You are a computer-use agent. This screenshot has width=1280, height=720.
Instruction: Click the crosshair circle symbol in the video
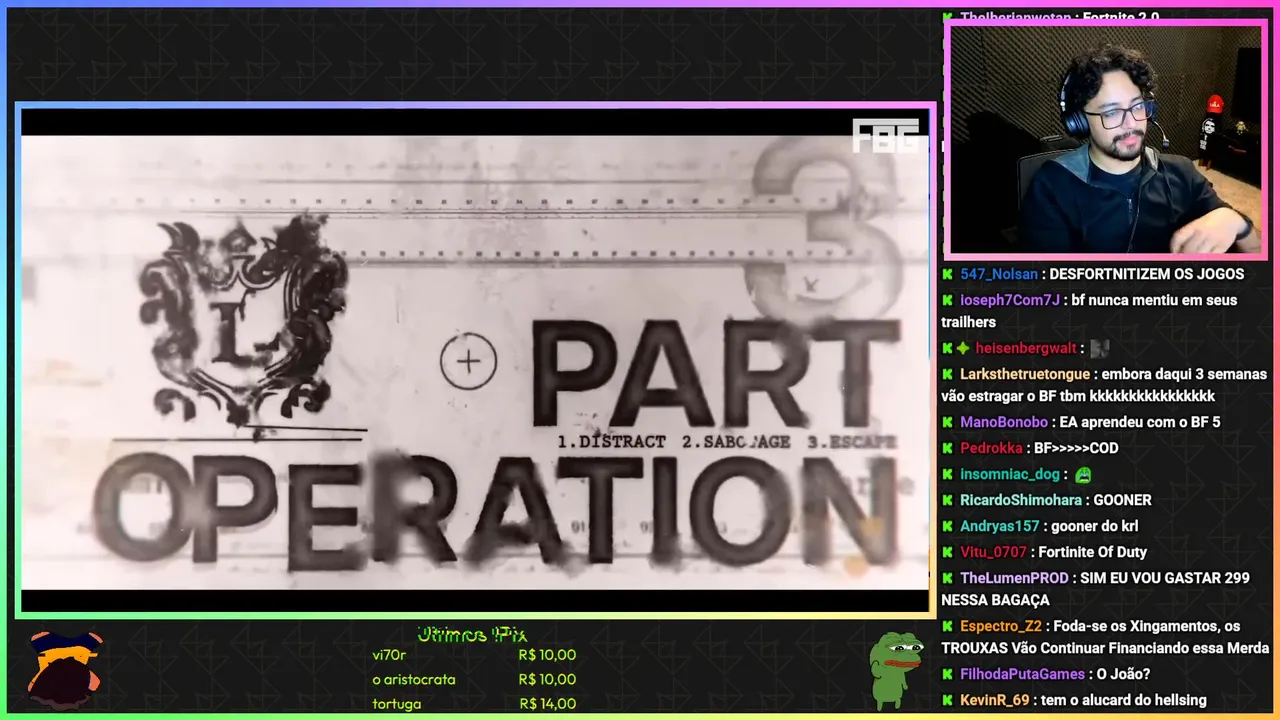pyautogui.click(x=468, y=361)
